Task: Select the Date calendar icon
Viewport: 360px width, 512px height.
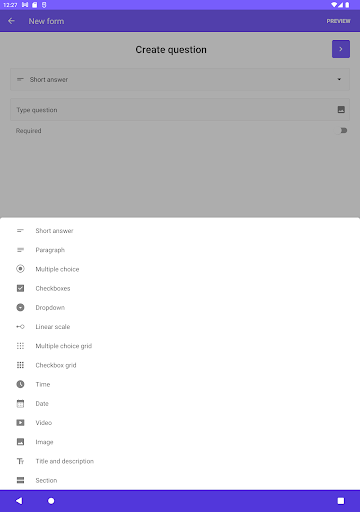Action: point(20,403)
